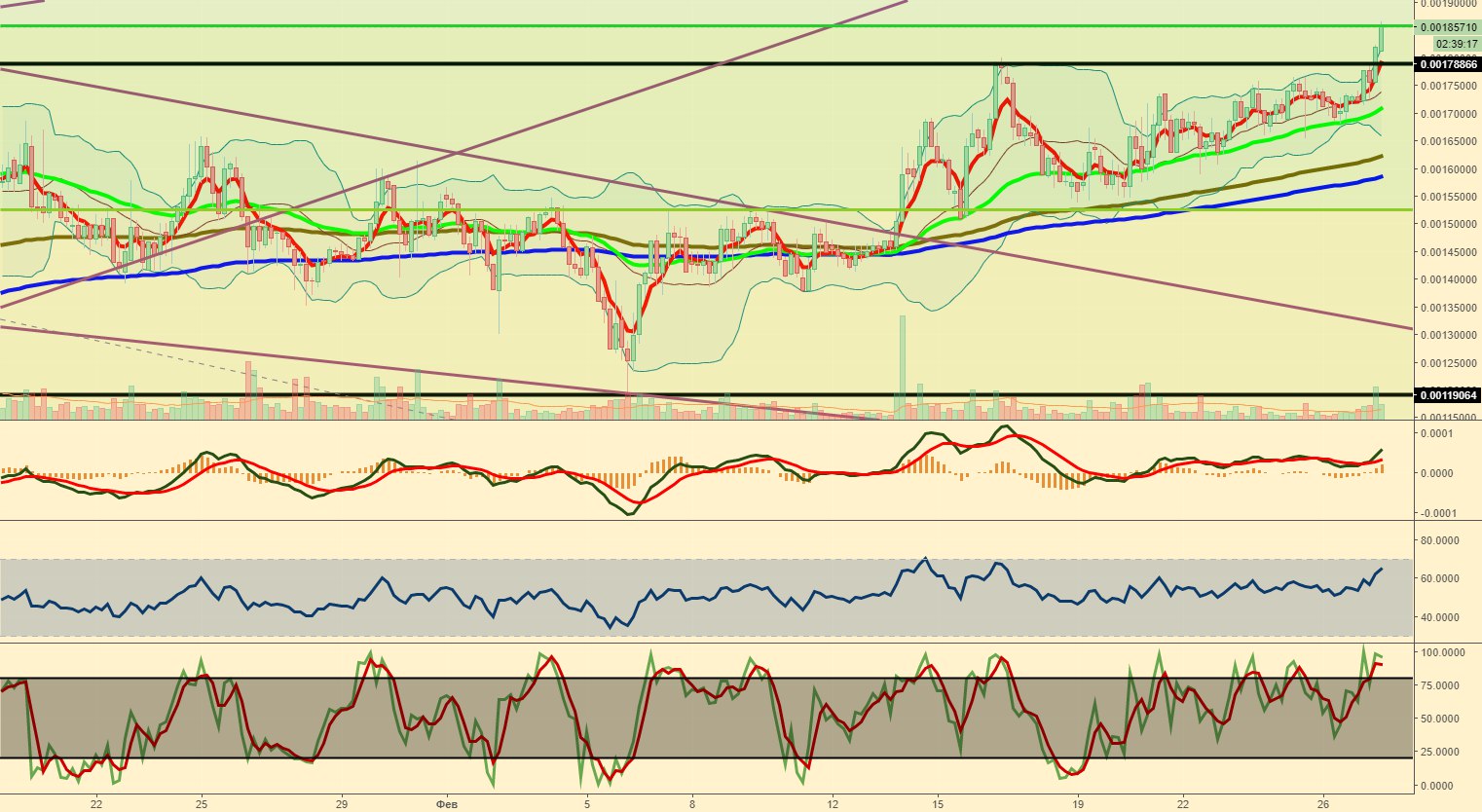Viewport: 1482px width, 812px height.
Task: Click the date label 8 on time axis
Action: [692, 804]
